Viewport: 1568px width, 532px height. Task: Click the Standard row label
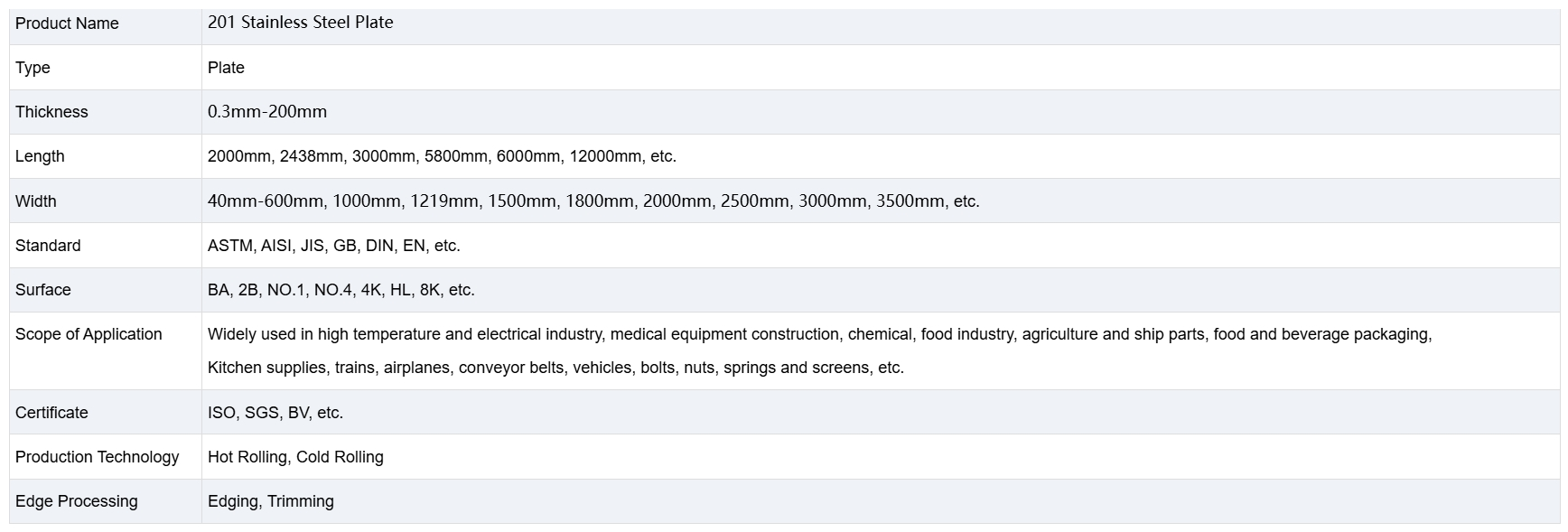pos(48,246)
